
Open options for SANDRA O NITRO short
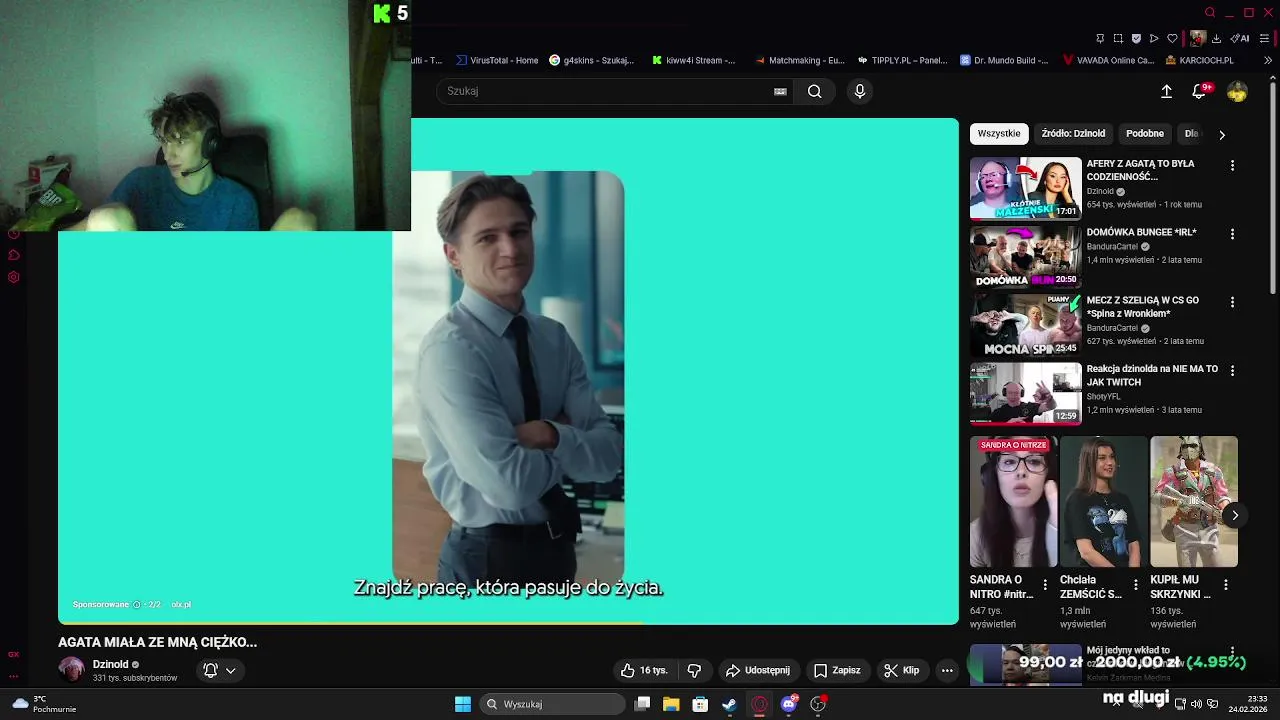point(1045,584)
